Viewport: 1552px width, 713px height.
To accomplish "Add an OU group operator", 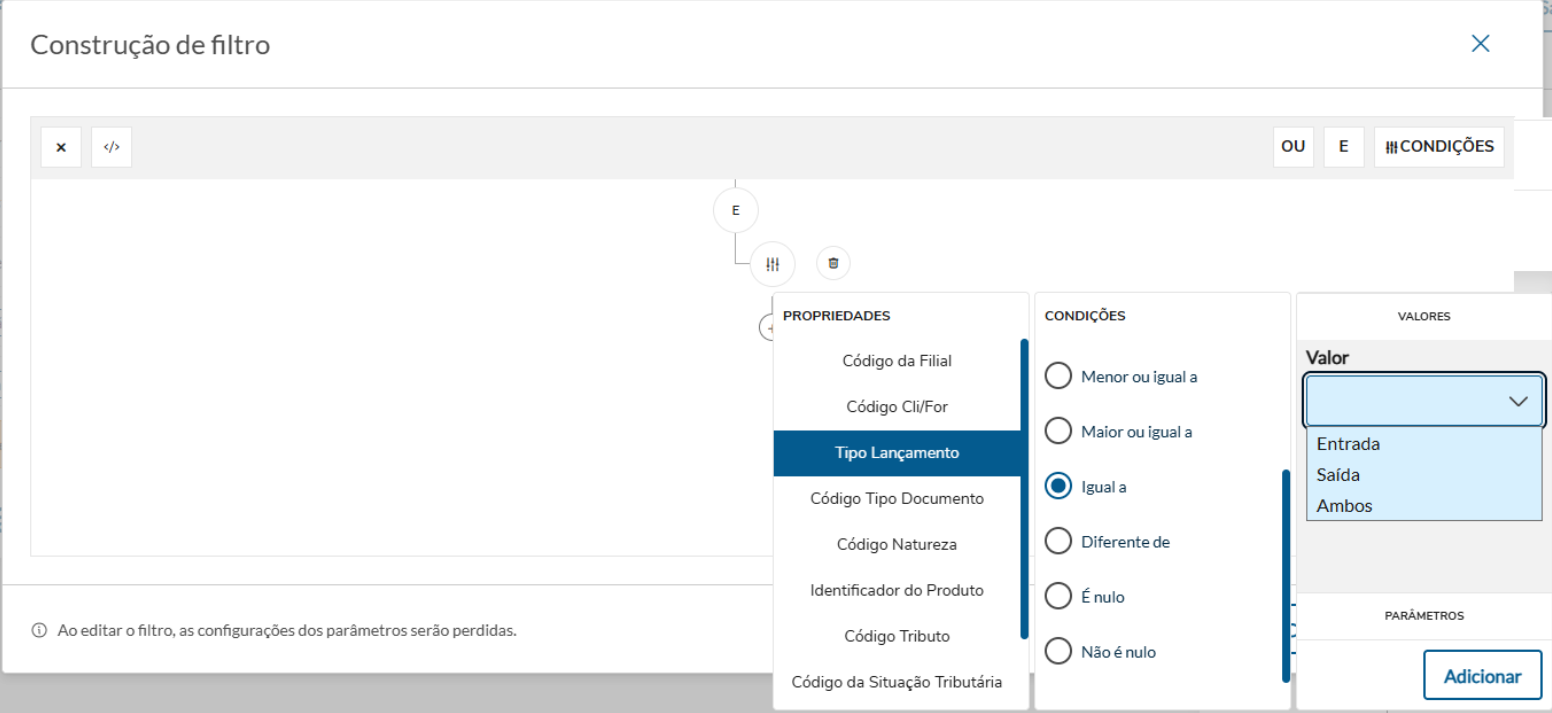I will coord(1293,147).
